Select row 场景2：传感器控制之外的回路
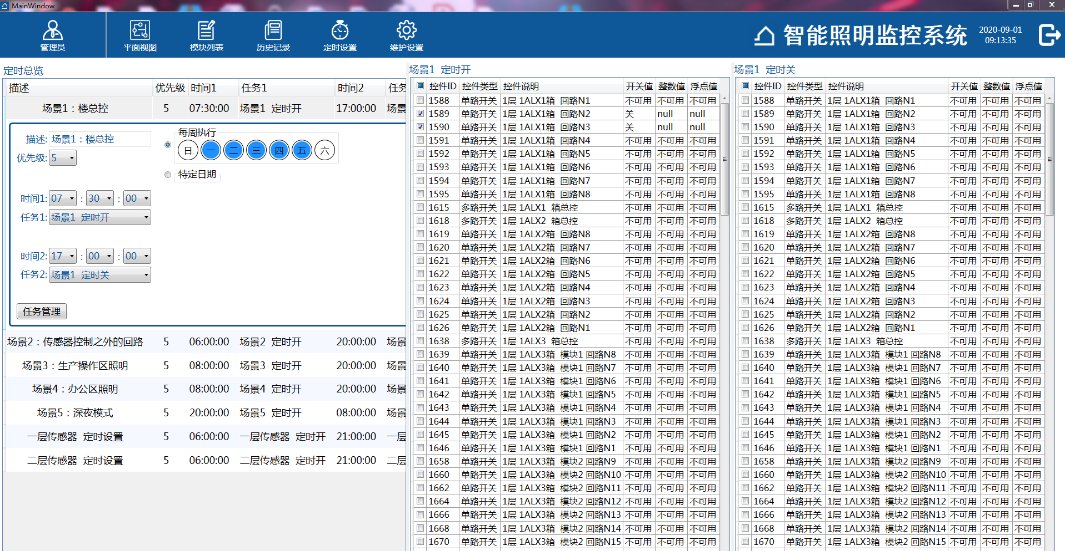Screen dimensions: 1065x551 point(206,341)
